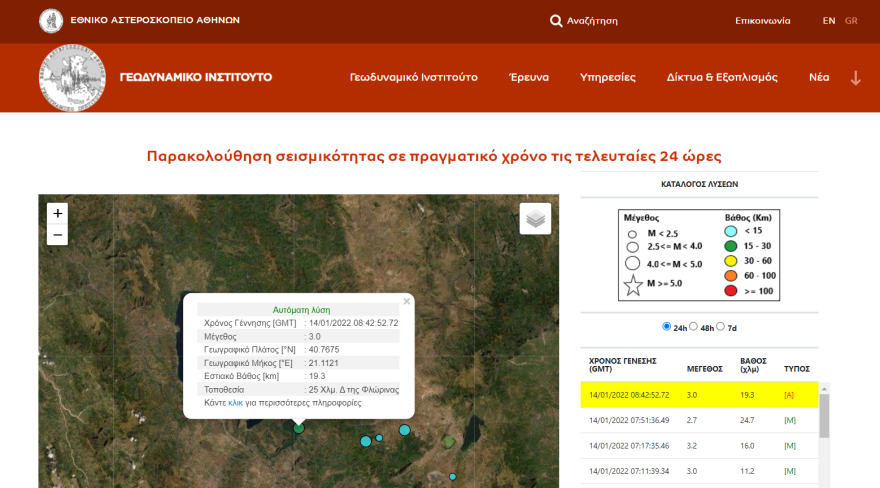Click the ΧΡΟΝΟΣ ΓΕΝΕΣΗΣ (GMT) column header
The height and width of the screenshot is (488, 880).
tap(622, 365)
